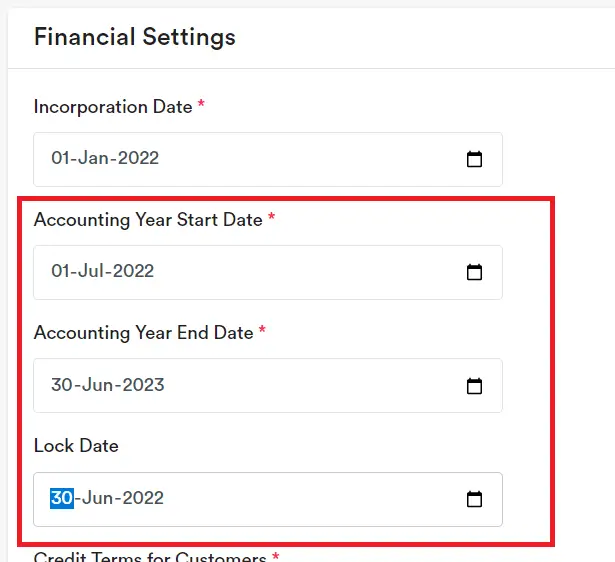615x562 pixels.
Task: Select year "2022" in the Lock Date field
Action: [x=141, y=498]
